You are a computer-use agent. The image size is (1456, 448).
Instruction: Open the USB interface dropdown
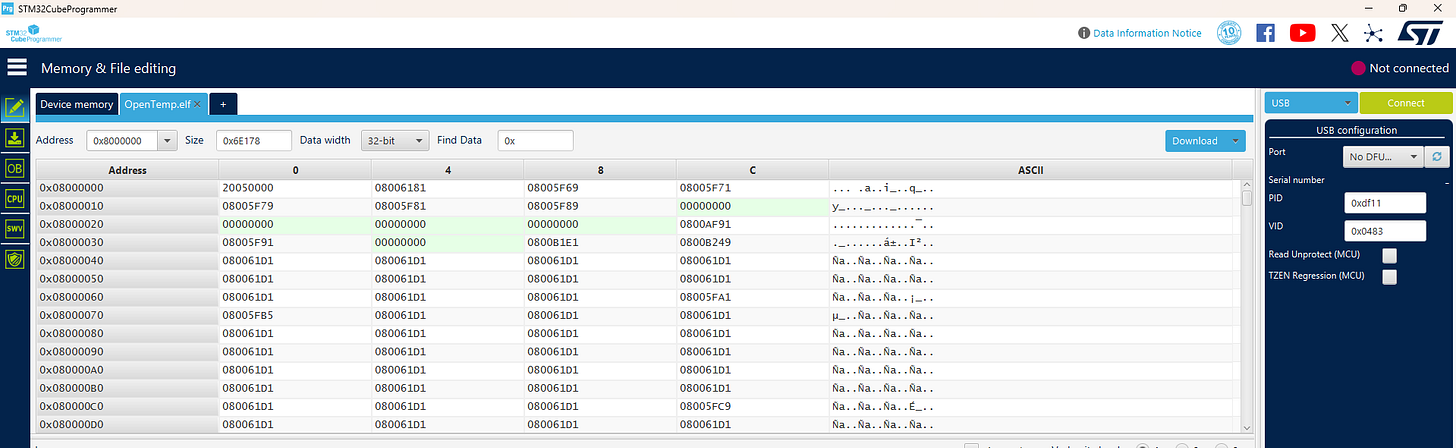1310,103
